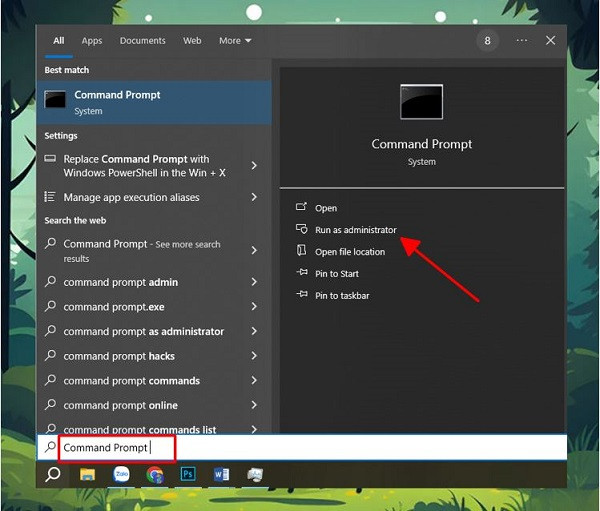The image size is (600, 511).
Task: Select Command Prompt best match result
Action: [x=154, y=102]
